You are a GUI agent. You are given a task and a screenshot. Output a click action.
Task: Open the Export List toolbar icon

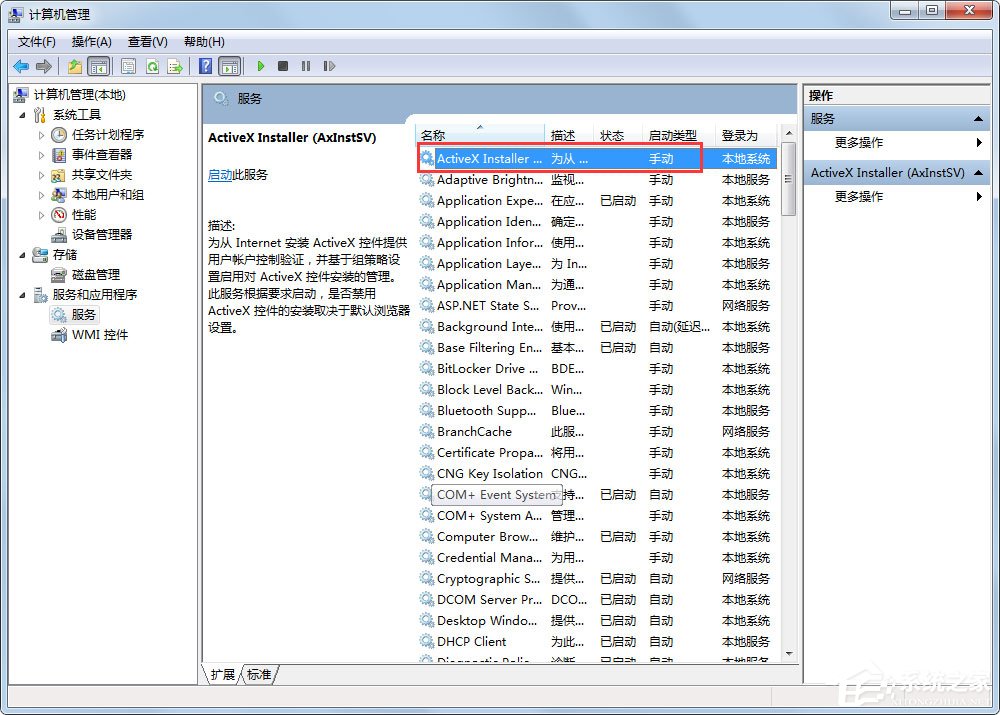point(175,66)
